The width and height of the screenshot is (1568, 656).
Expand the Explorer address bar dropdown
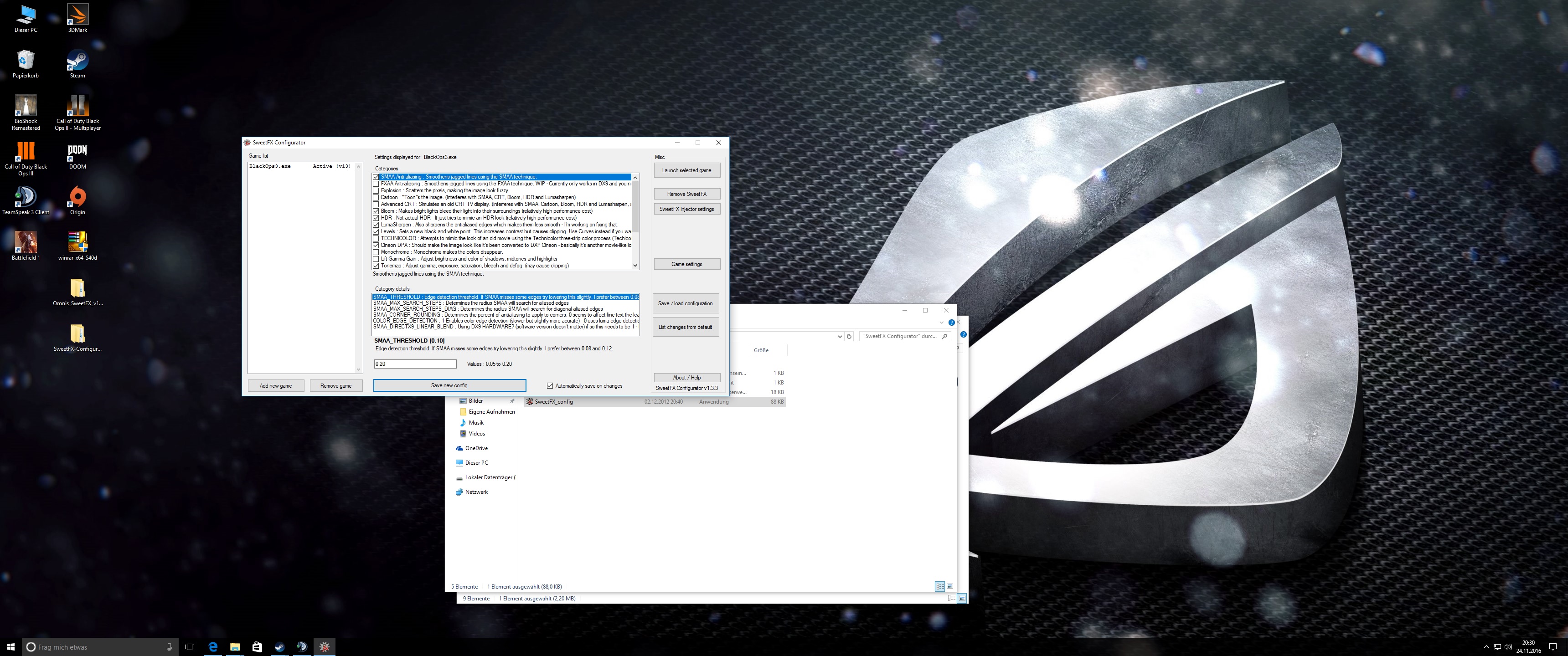pyautogui.click(x=840, y=336)
